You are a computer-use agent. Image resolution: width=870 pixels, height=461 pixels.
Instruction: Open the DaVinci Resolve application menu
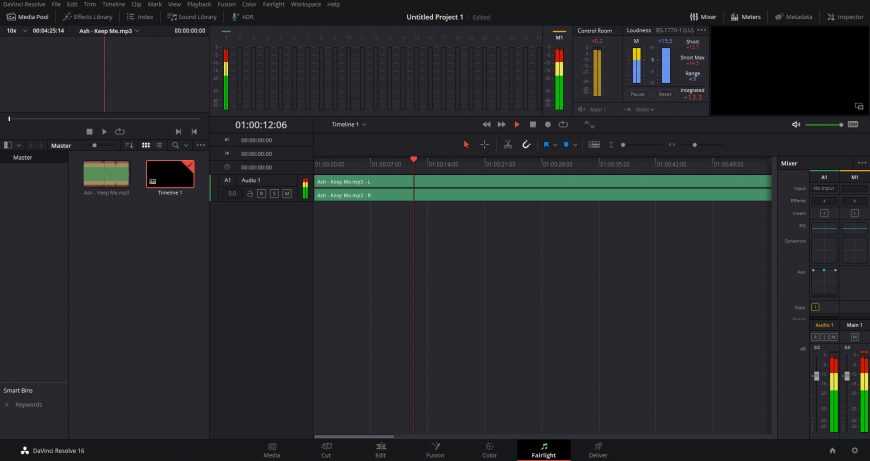coord(24,4)
